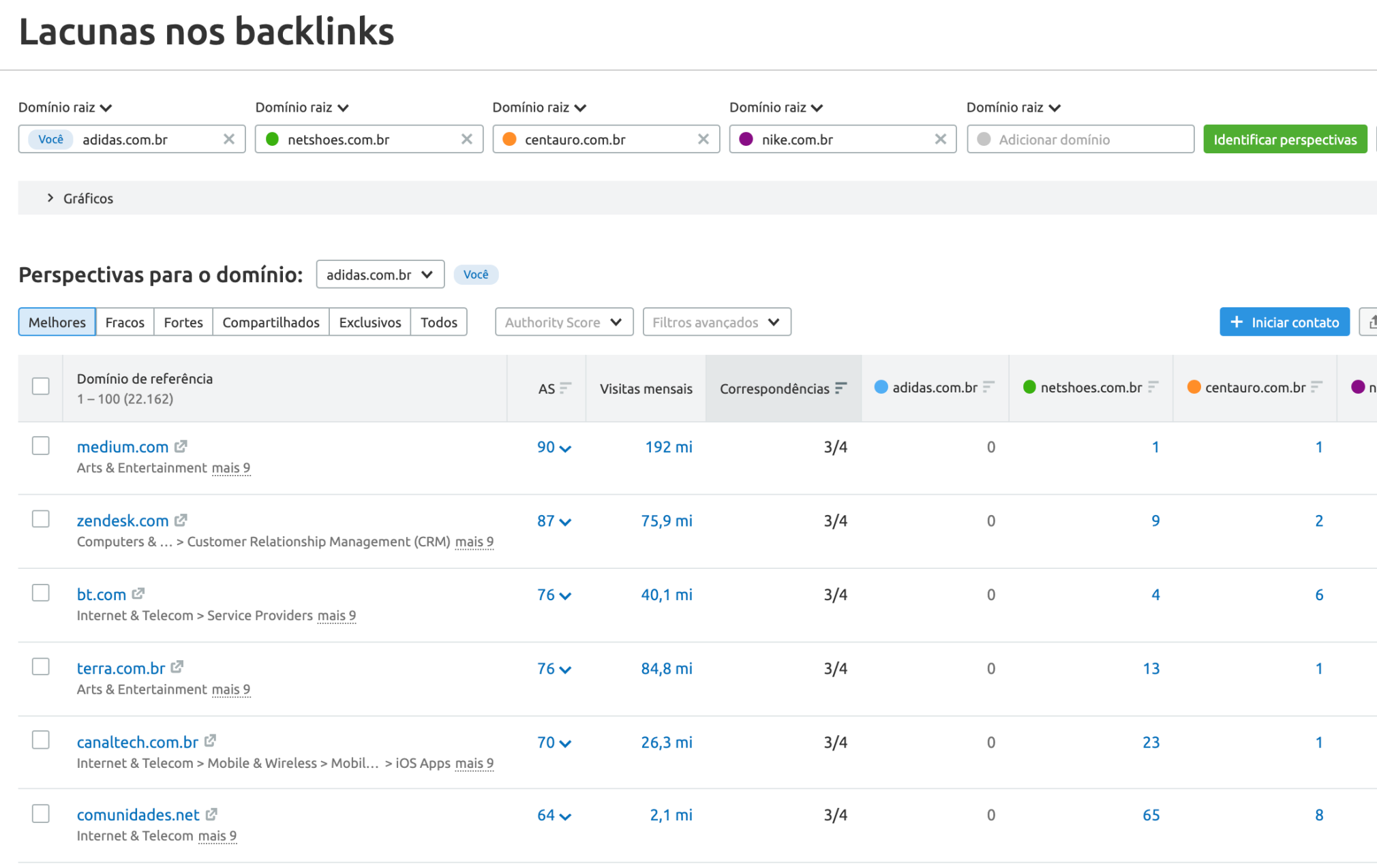
Task: Click centauro value 6 for bt.com
Action: [x=1319, y=594]
